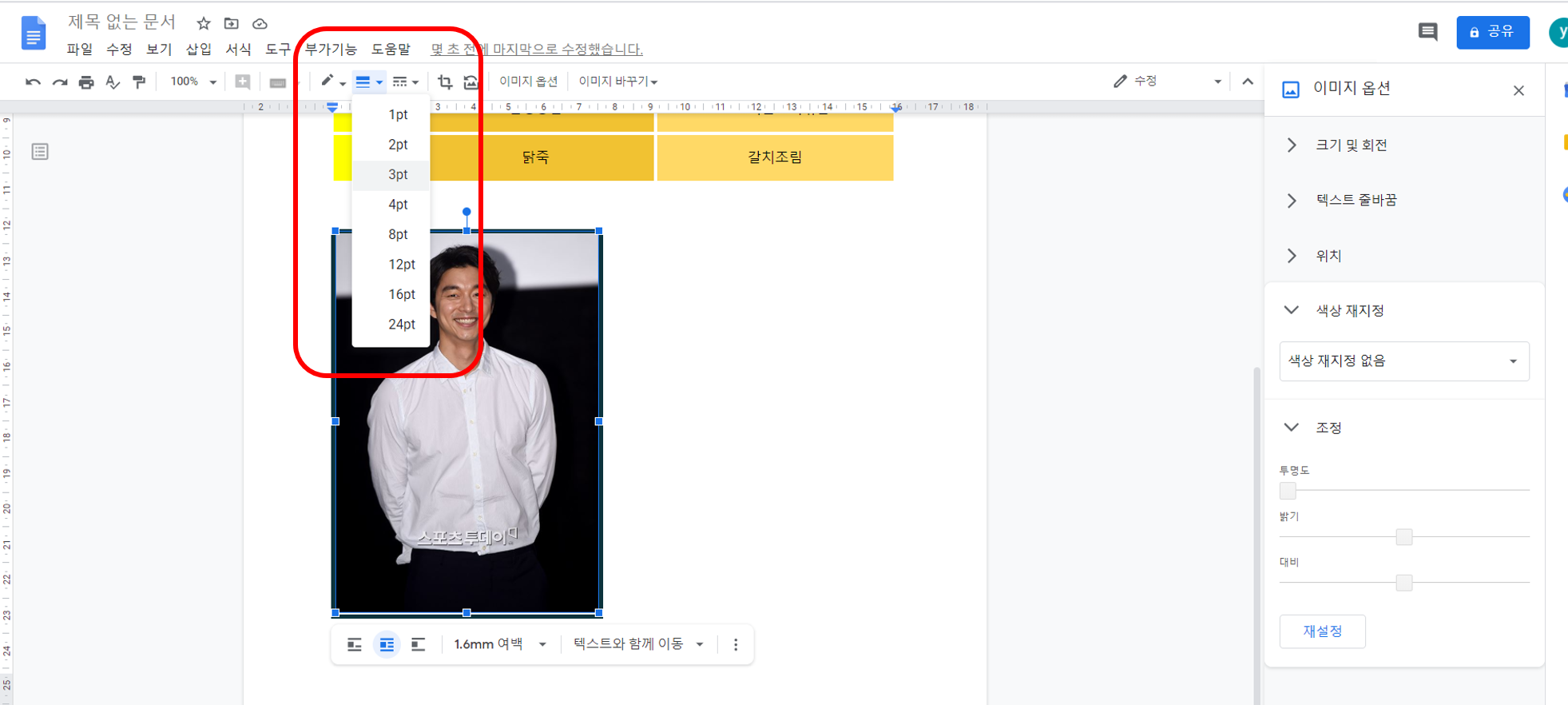Expand the 위치 section
Viewport: 1568px width, 705px height.
(1404, 256)
